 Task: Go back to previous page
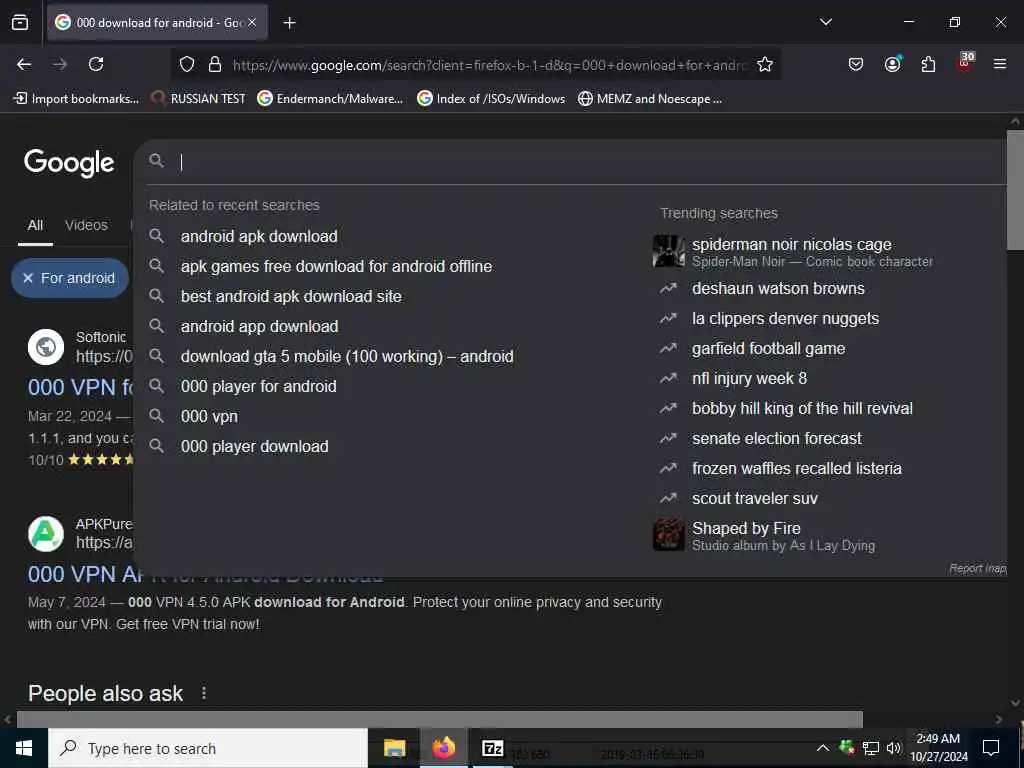tap(24, 64)
